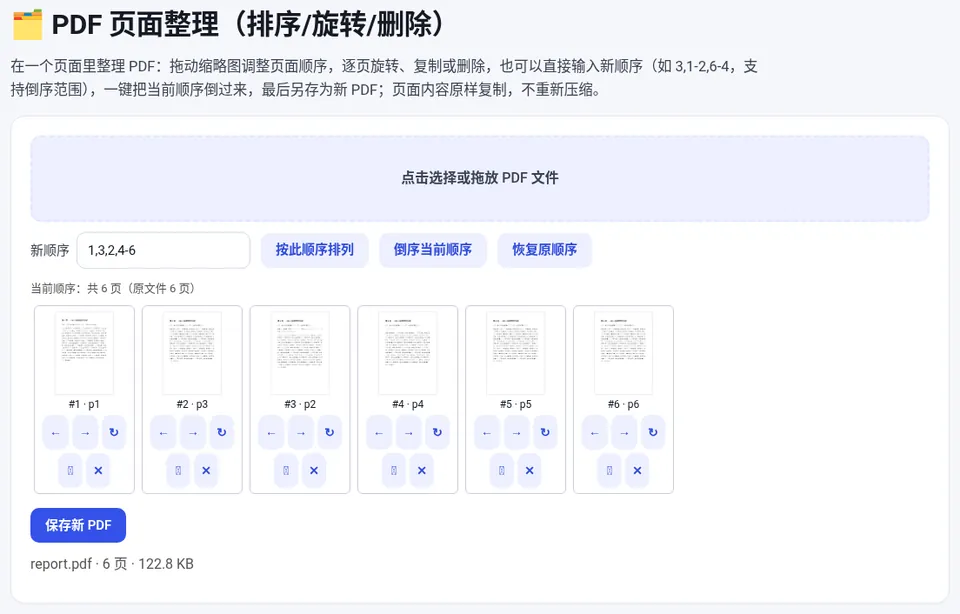960x614 pixels.
Task: Move page #2 · p3 right
Action: point(193,433)
